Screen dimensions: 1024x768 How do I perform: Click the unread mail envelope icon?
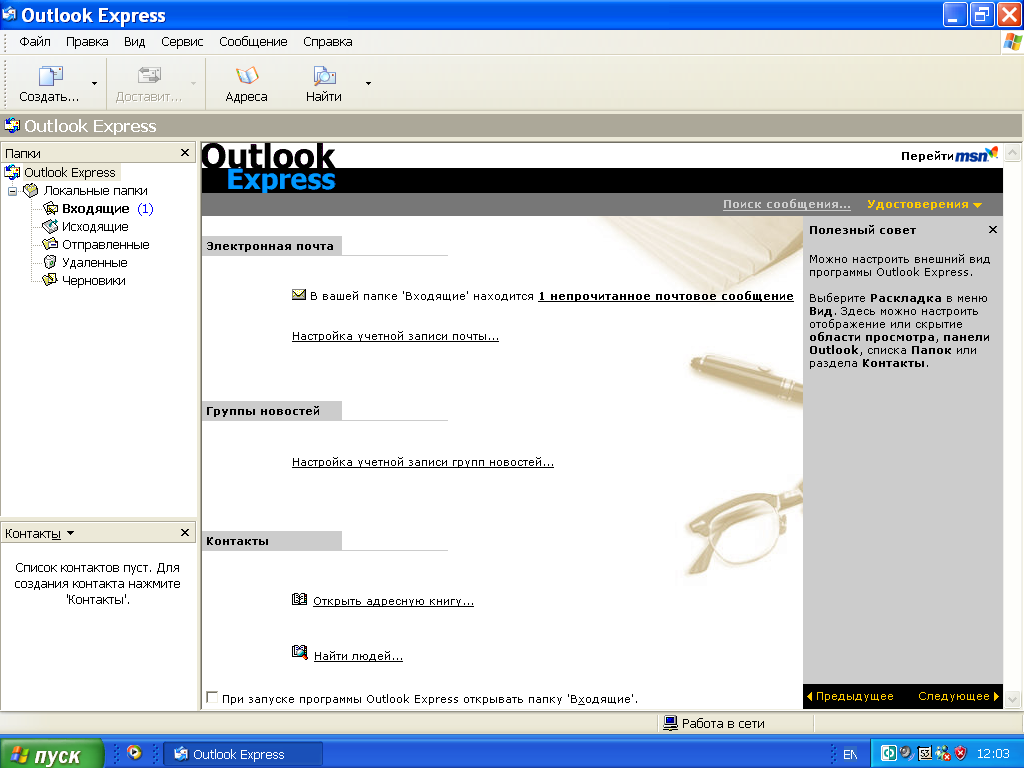(298, 295)
